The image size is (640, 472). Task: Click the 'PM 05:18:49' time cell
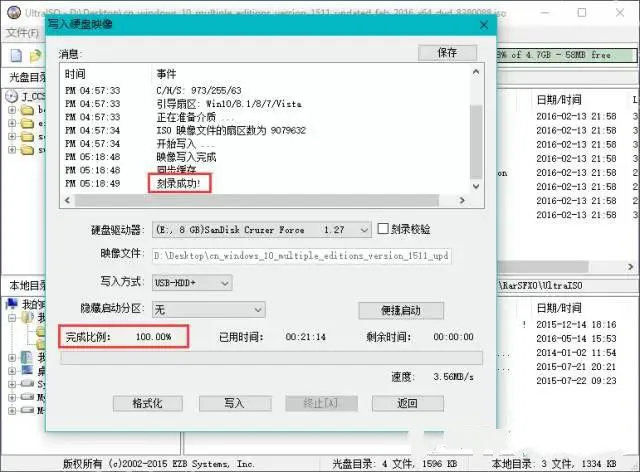tap(92, 184)
